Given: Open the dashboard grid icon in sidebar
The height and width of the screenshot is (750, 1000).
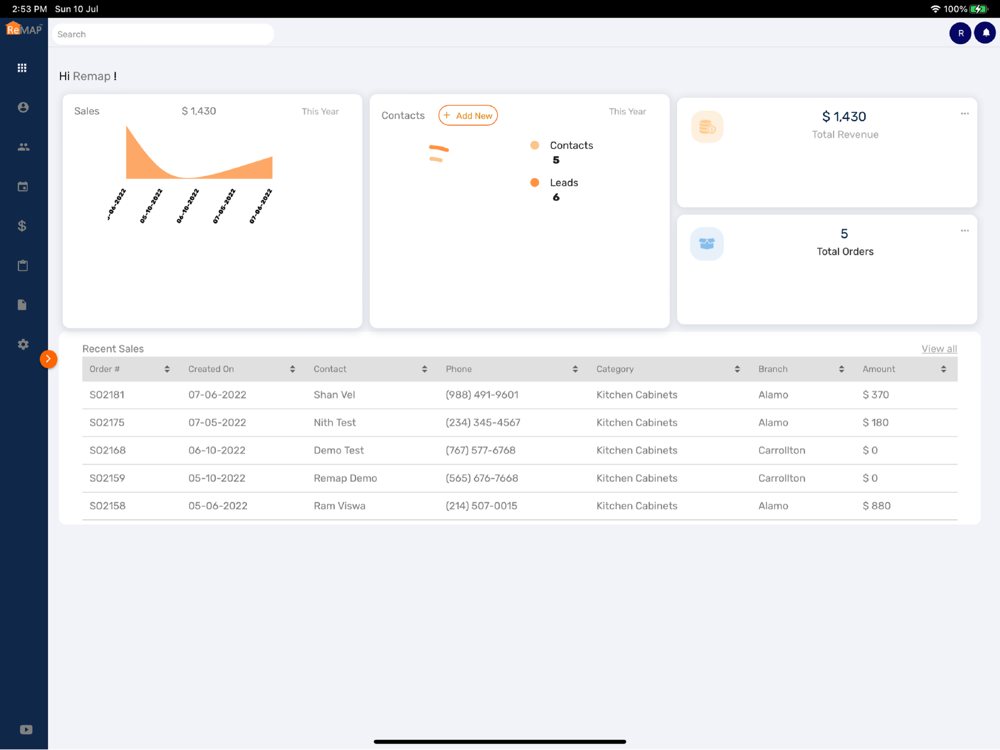Looking at the screenshot, I should pos(22,68).
